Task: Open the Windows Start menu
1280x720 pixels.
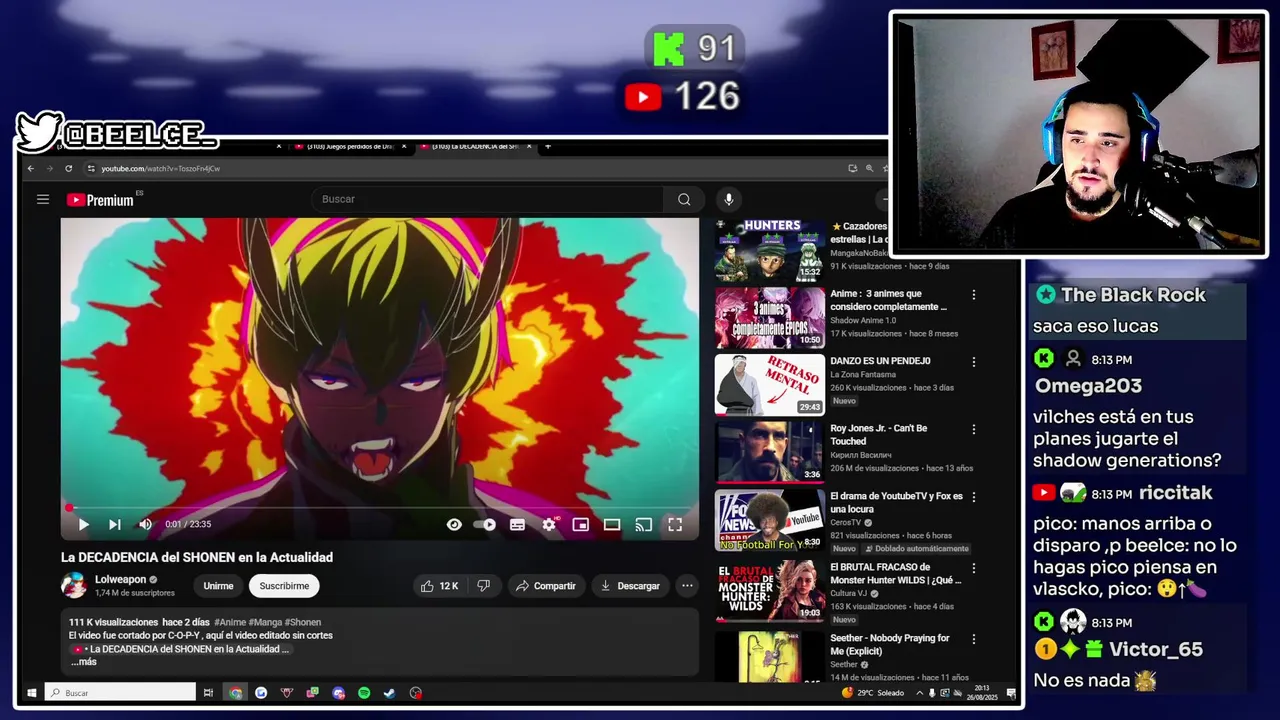Action: [x=31, y=692]
